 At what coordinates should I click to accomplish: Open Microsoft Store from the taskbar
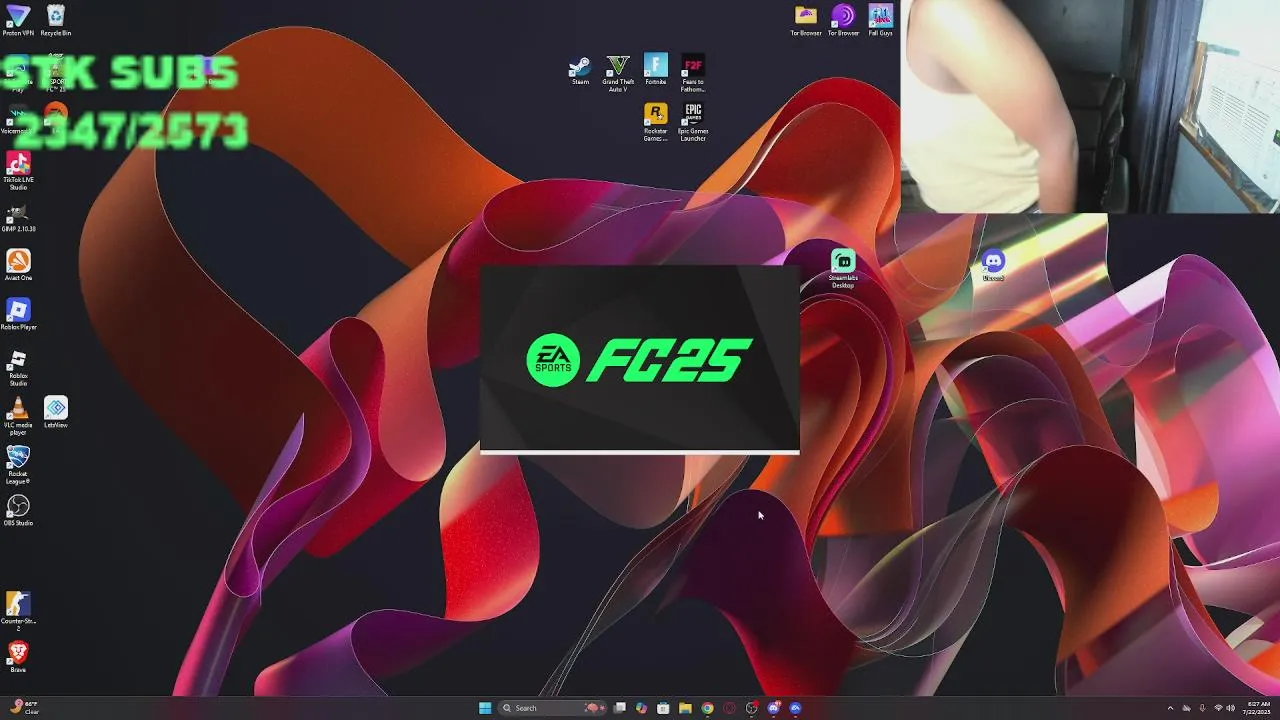[663, 708]
